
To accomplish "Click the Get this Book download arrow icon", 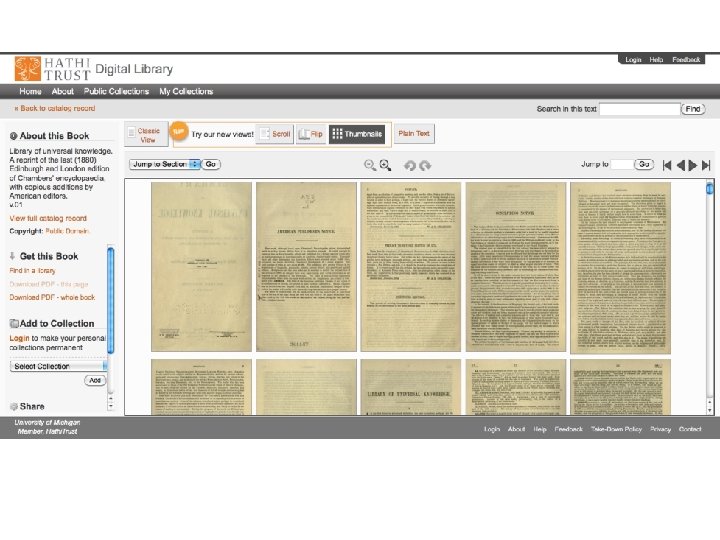I will click(13, 256).
